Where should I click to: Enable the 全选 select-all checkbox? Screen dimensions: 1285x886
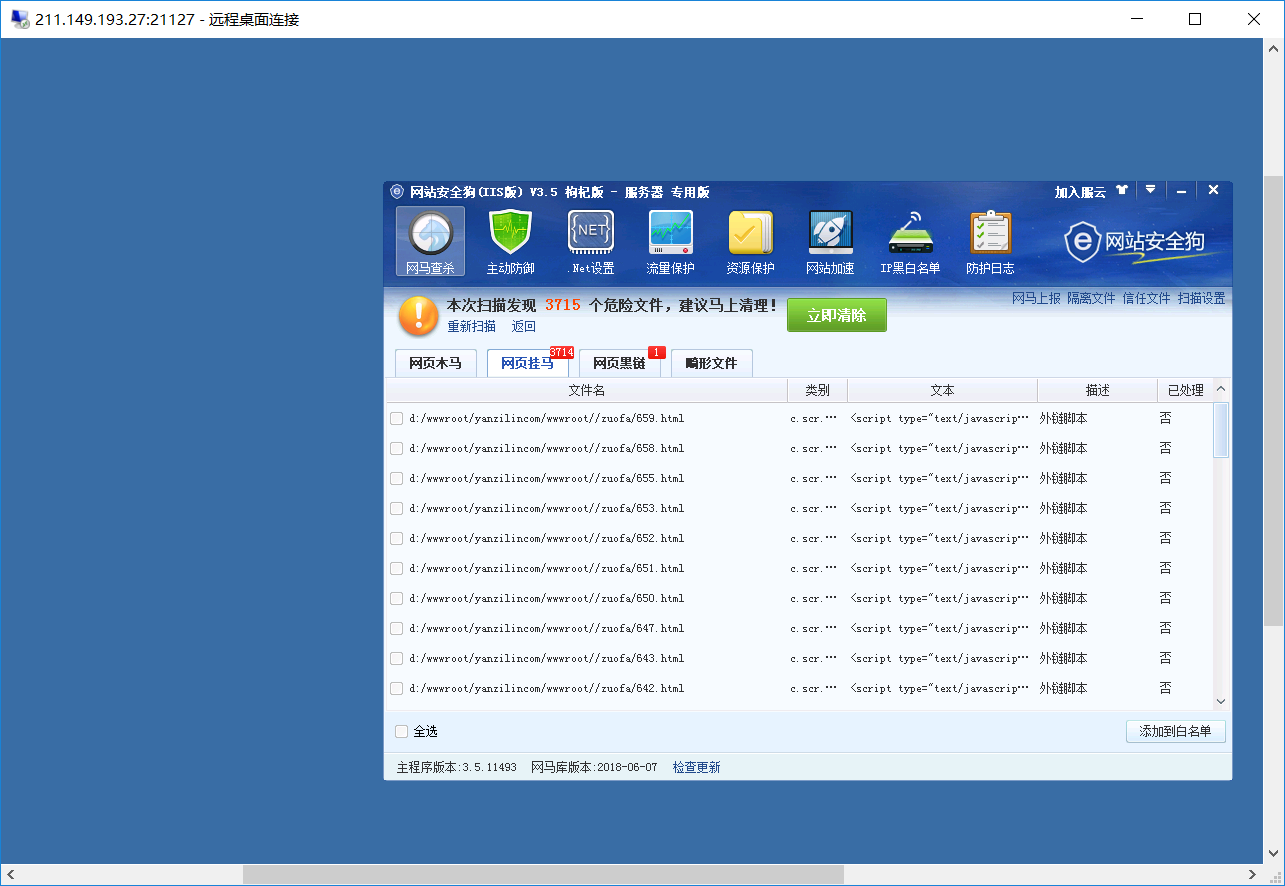point(402,732)
